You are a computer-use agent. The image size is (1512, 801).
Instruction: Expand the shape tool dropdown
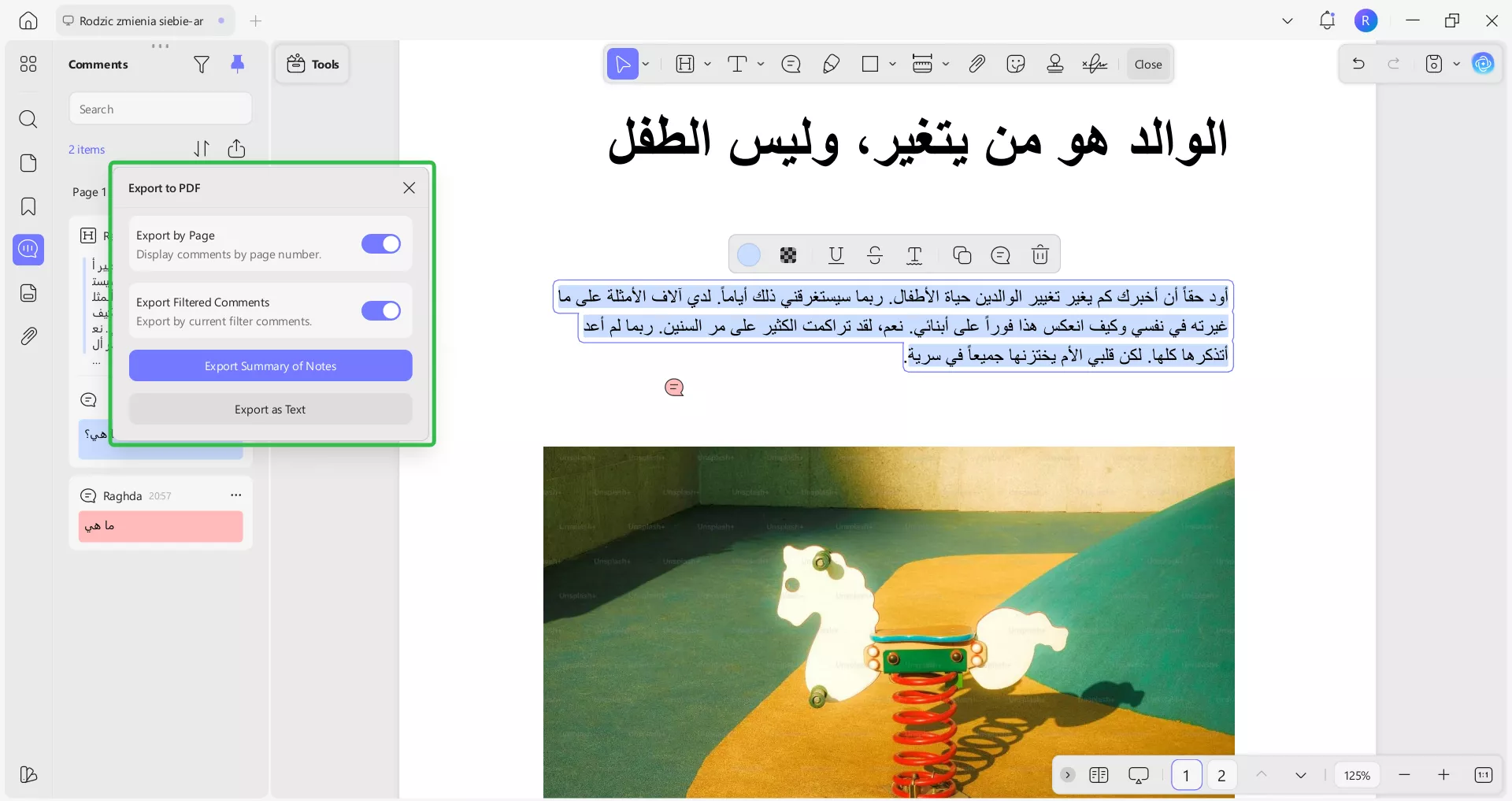pyautogui.click(x=892, y=65)
